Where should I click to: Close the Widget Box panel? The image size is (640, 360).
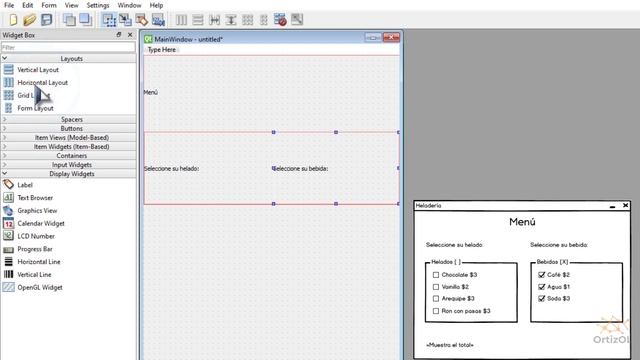point(130,35)
